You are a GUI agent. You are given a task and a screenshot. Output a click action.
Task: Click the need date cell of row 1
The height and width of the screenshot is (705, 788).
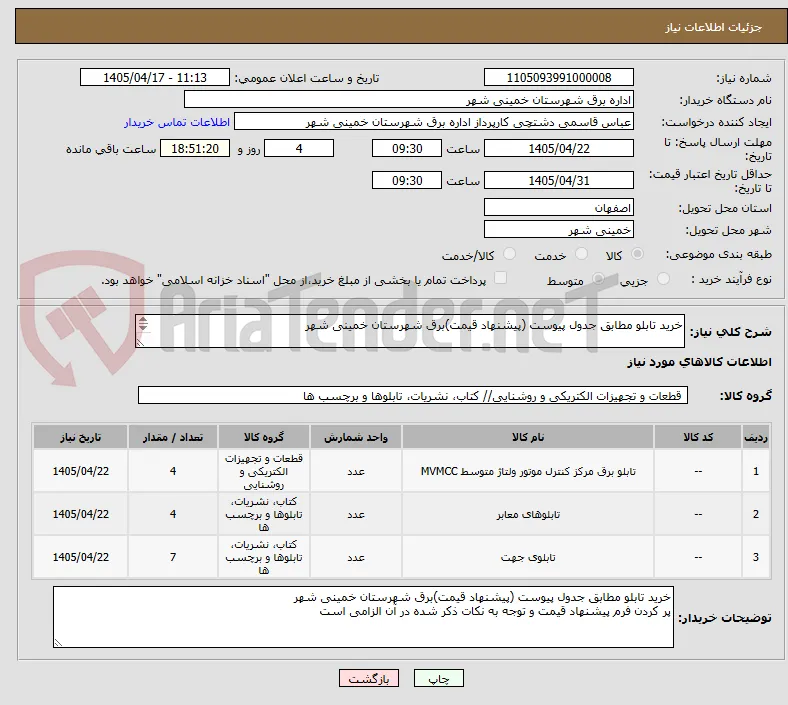[80, 471]
